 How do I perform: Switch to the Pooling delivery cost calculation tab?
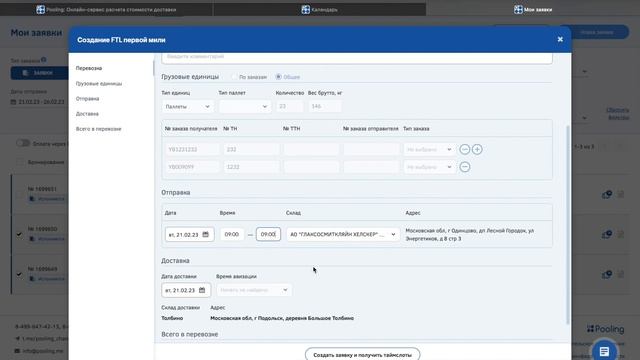click(x=106, y=9)
